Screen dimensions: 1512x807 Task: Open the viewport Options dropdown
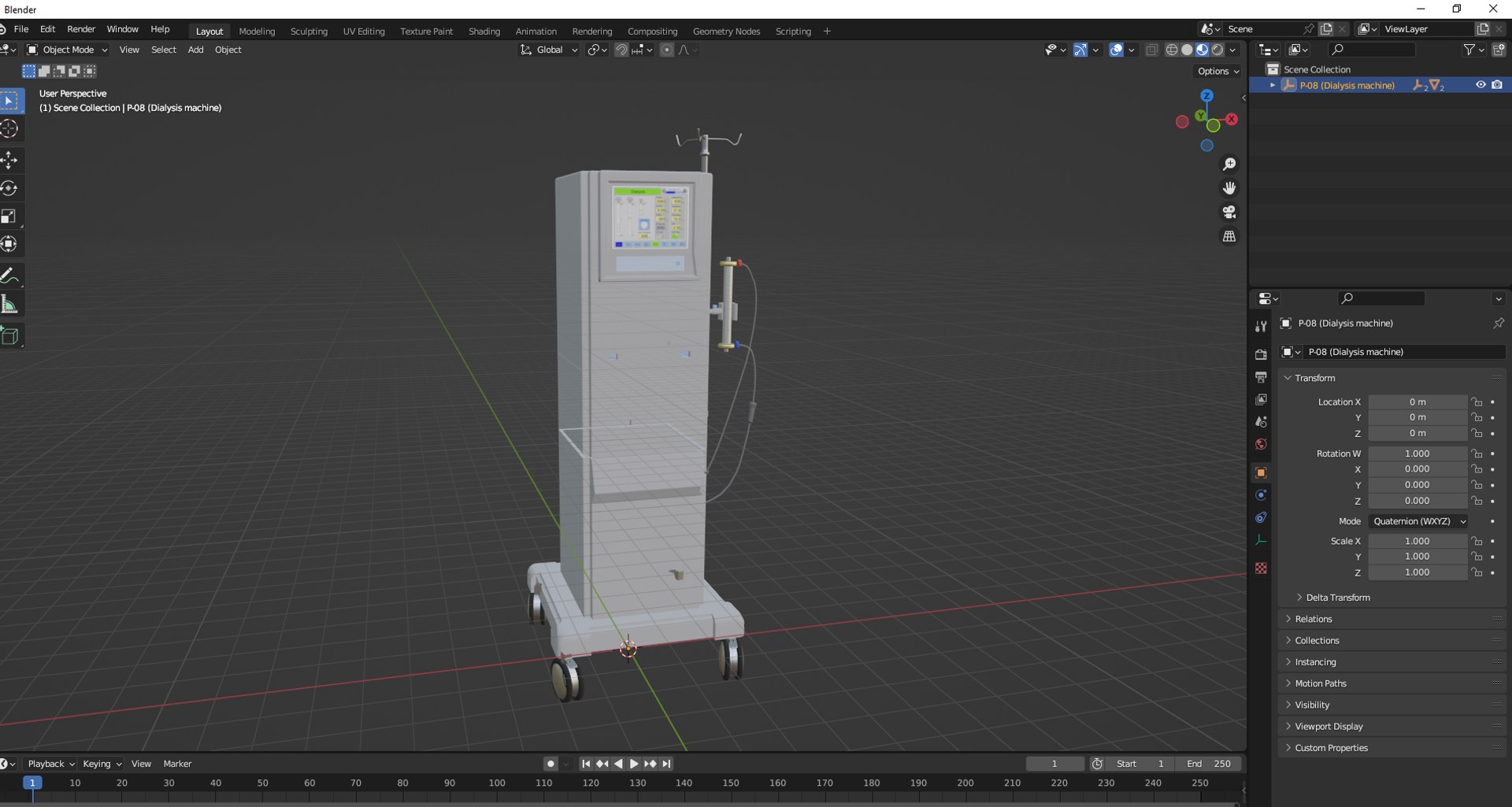[x=1218, y=71]
